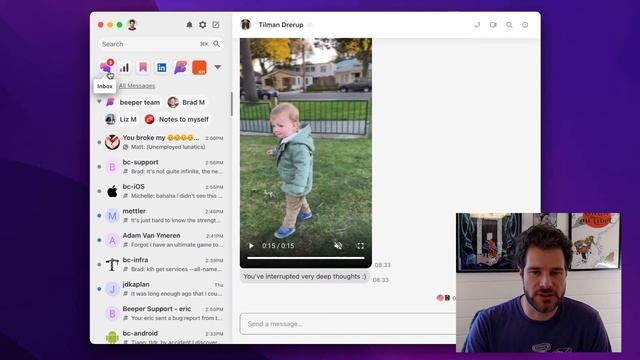
Task: Open the mettler chat
Action: click(161, 216)
